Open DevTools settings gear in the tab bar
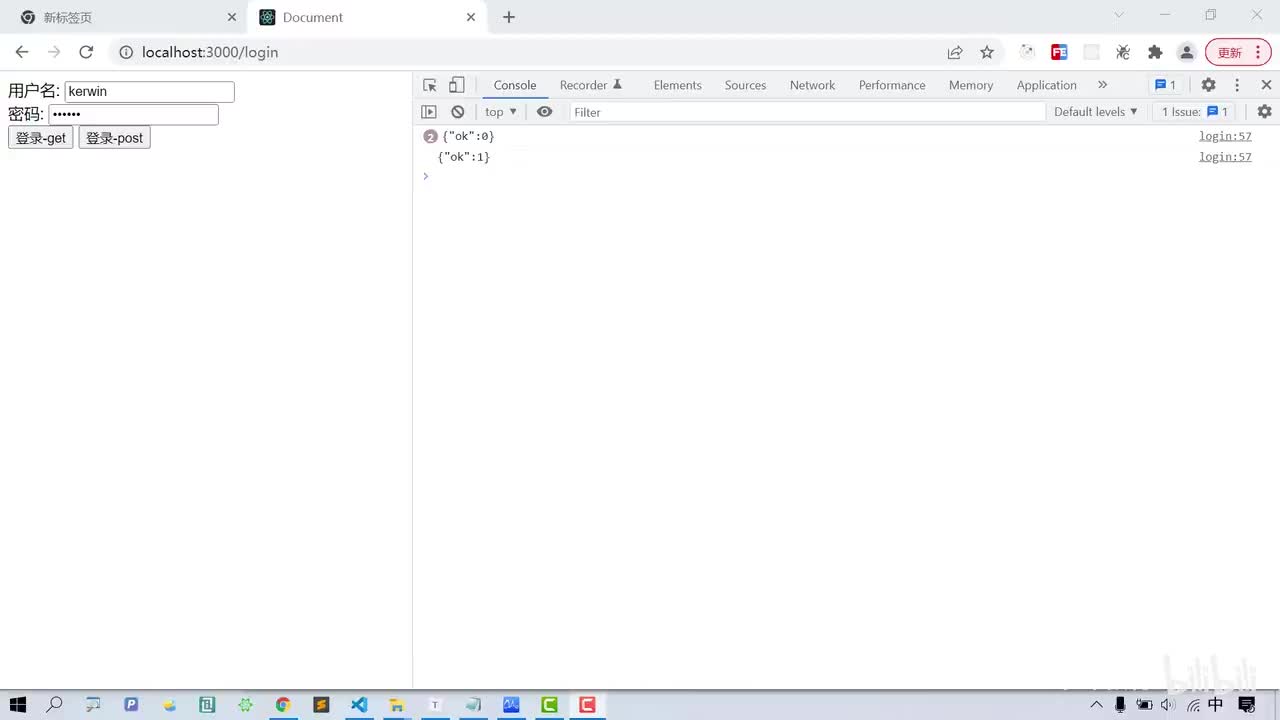 (x=1208, y=85)
